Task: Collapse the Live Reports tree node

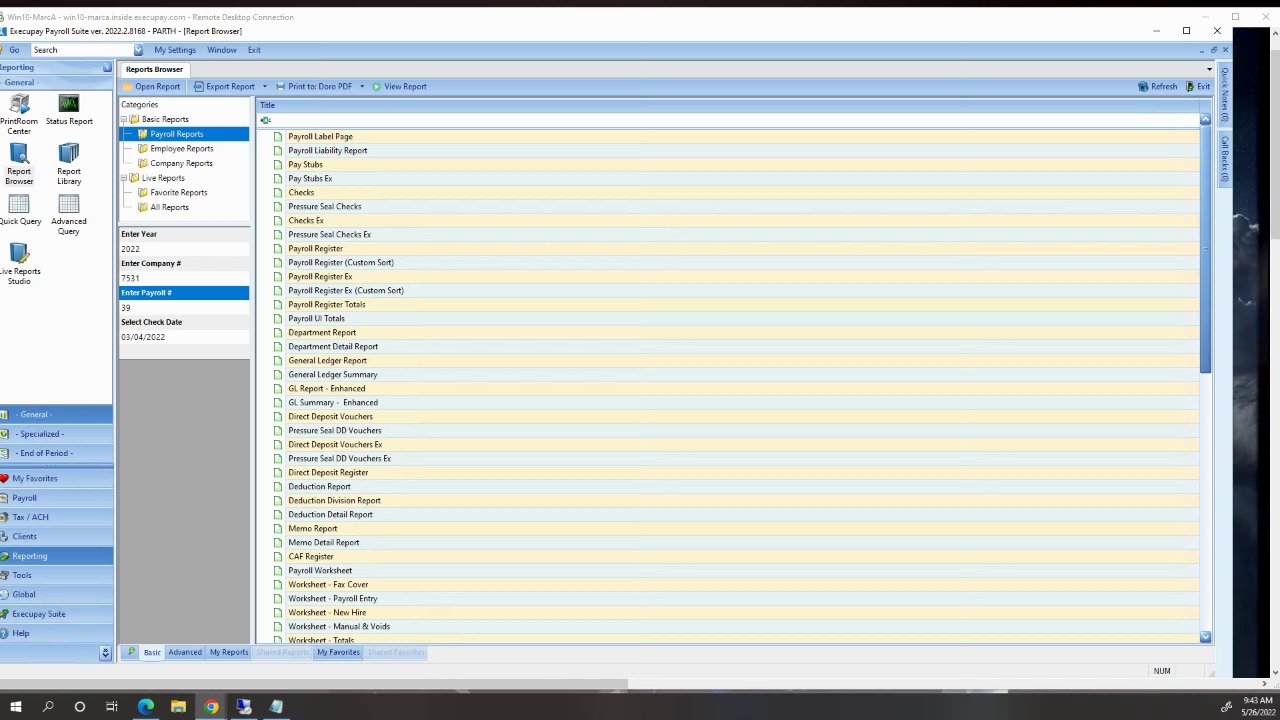Action: [123, 179]
